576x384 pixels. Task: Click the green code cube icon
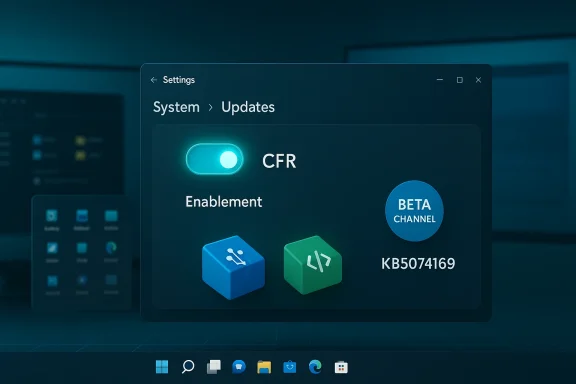(x=313, y=265)
